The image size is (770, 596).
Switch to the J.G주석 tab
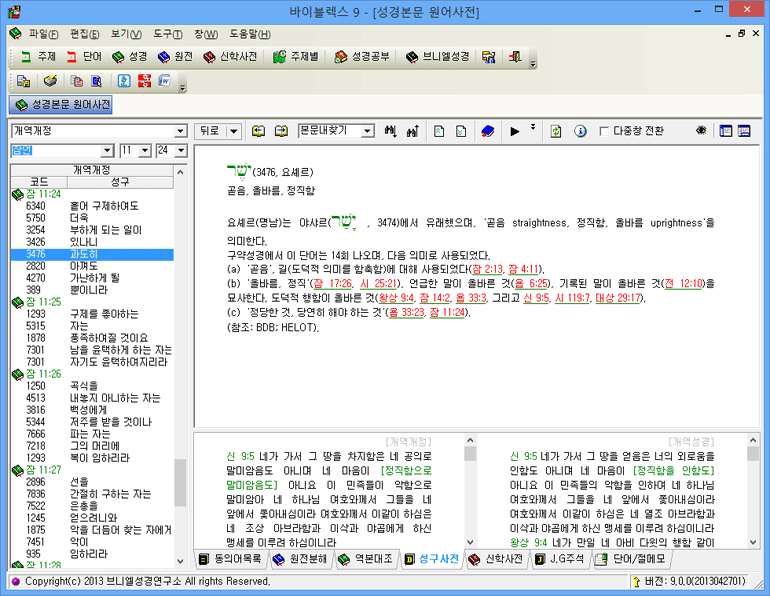point(560,559)
